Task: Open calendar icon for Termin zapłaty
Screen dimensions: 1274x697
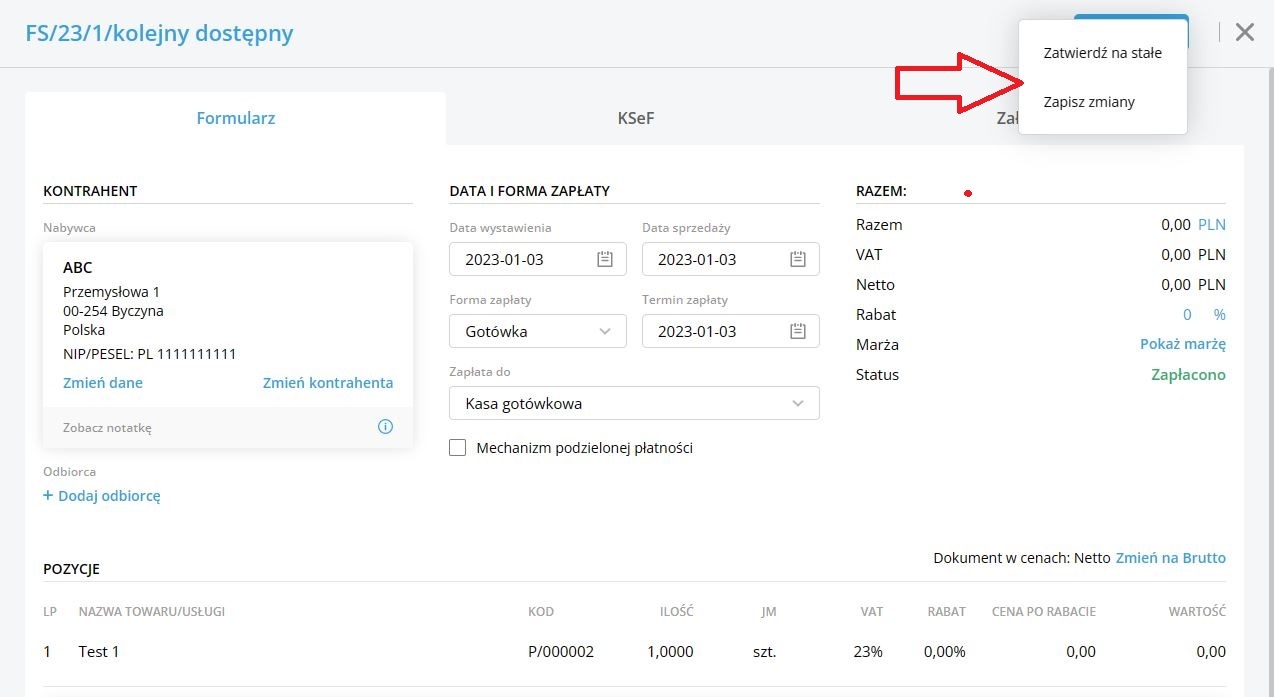Action: coord(797,331)
